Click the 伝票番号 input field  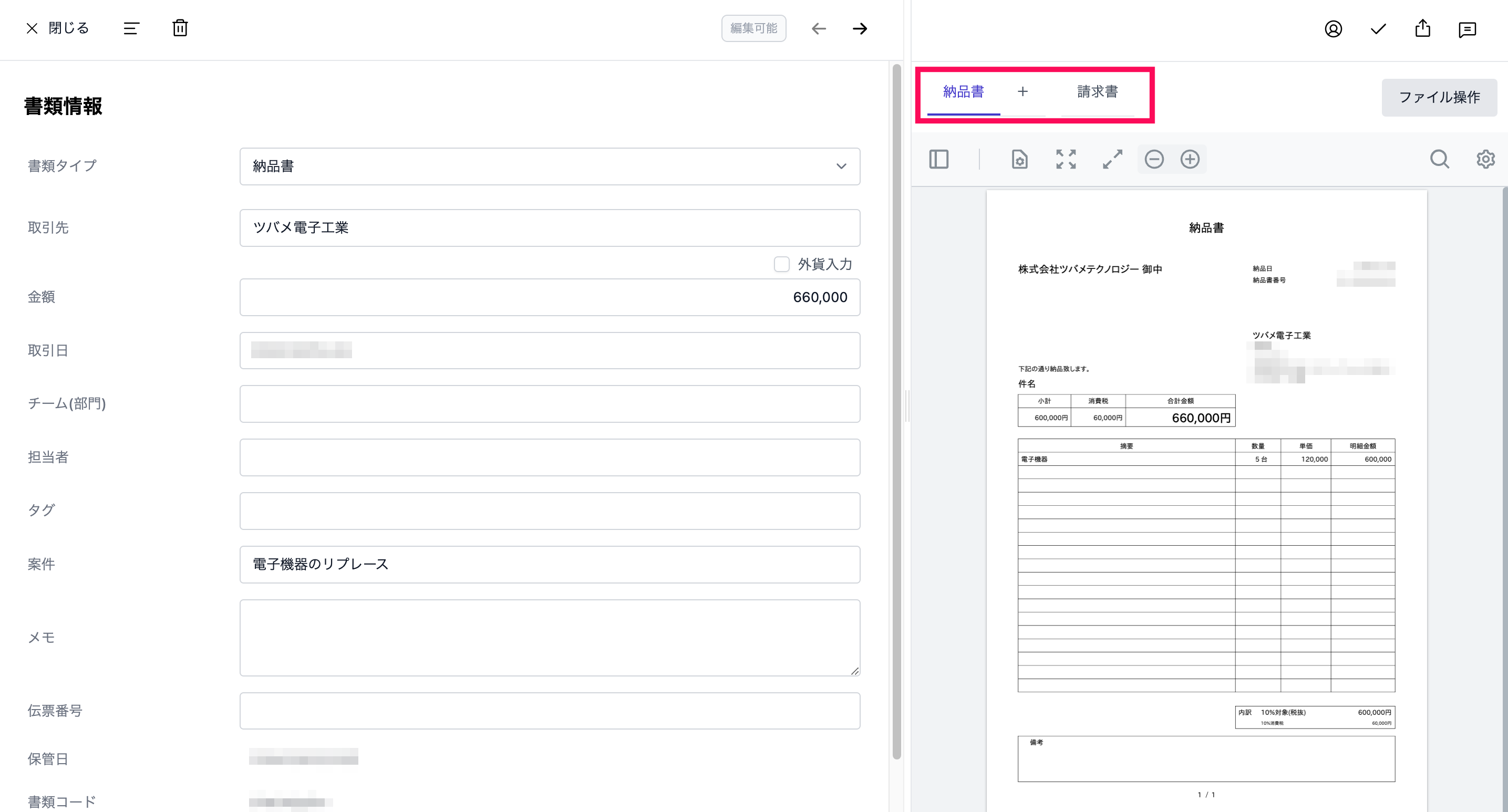coord(550,711)
